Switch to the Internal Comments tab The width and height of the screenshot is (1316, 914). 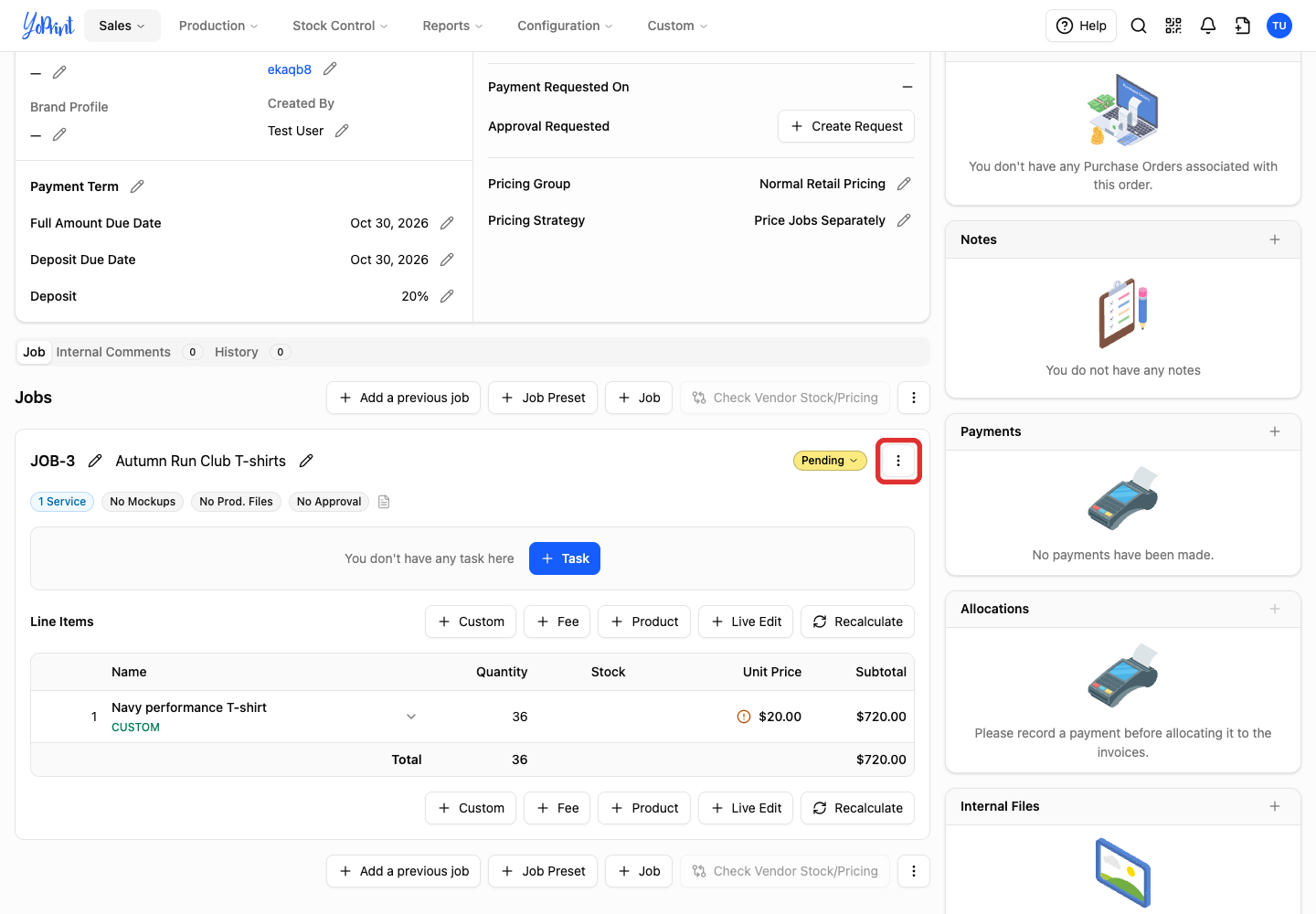point(128,352)
